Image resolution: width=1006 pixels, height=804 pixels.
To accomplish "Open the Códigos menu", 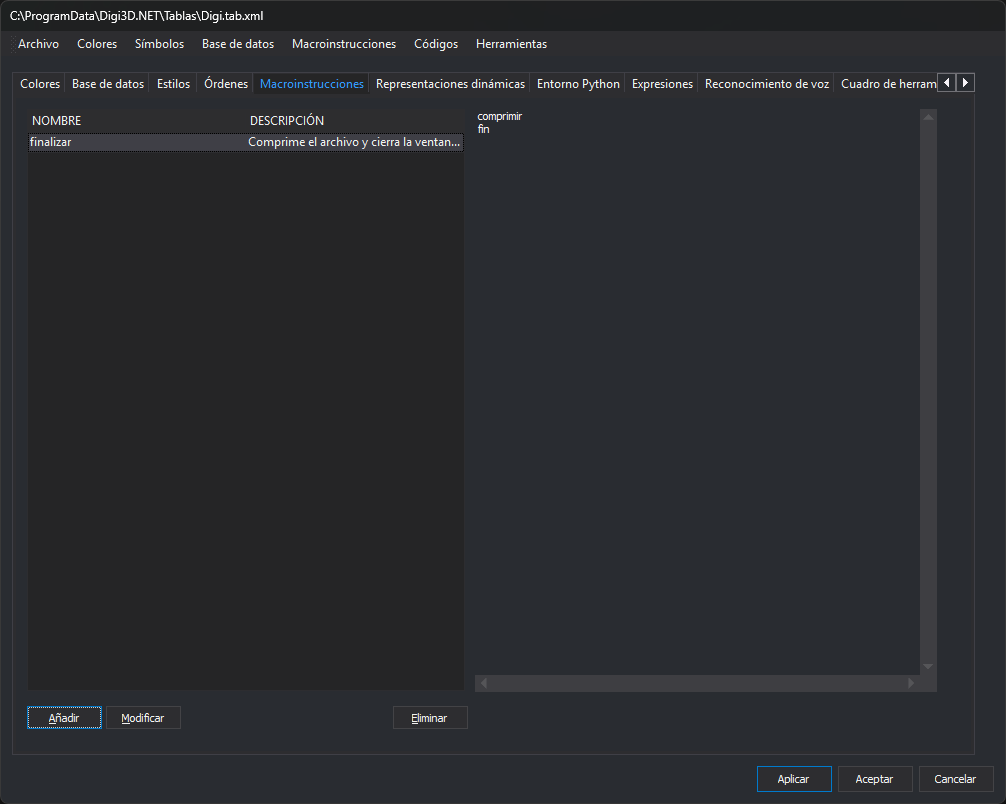I will 436,44.
